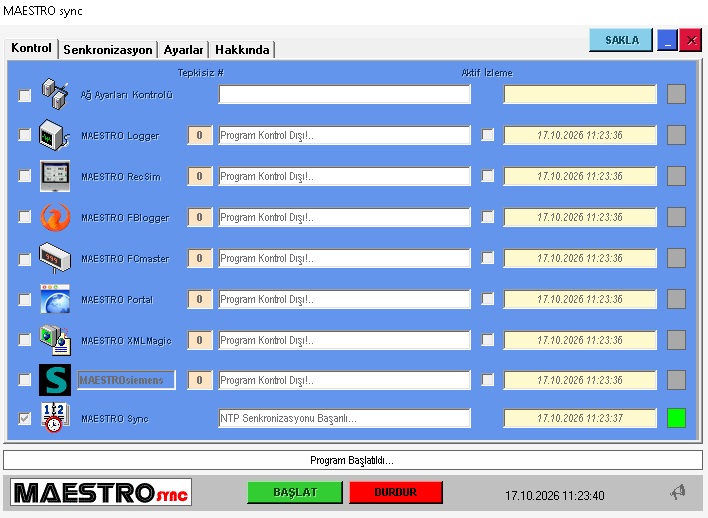The width and height of the screenshot is (708, 518).
Task: Click the green BAŞLAT button
Action: pyautogui.click(x=295, y=492)
